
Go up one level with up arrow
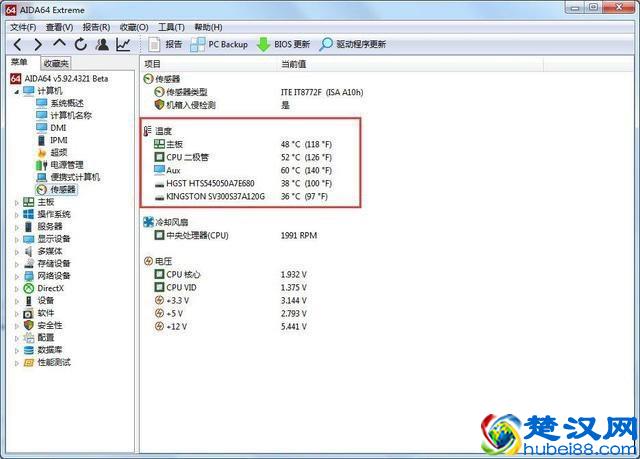(60, 43)
